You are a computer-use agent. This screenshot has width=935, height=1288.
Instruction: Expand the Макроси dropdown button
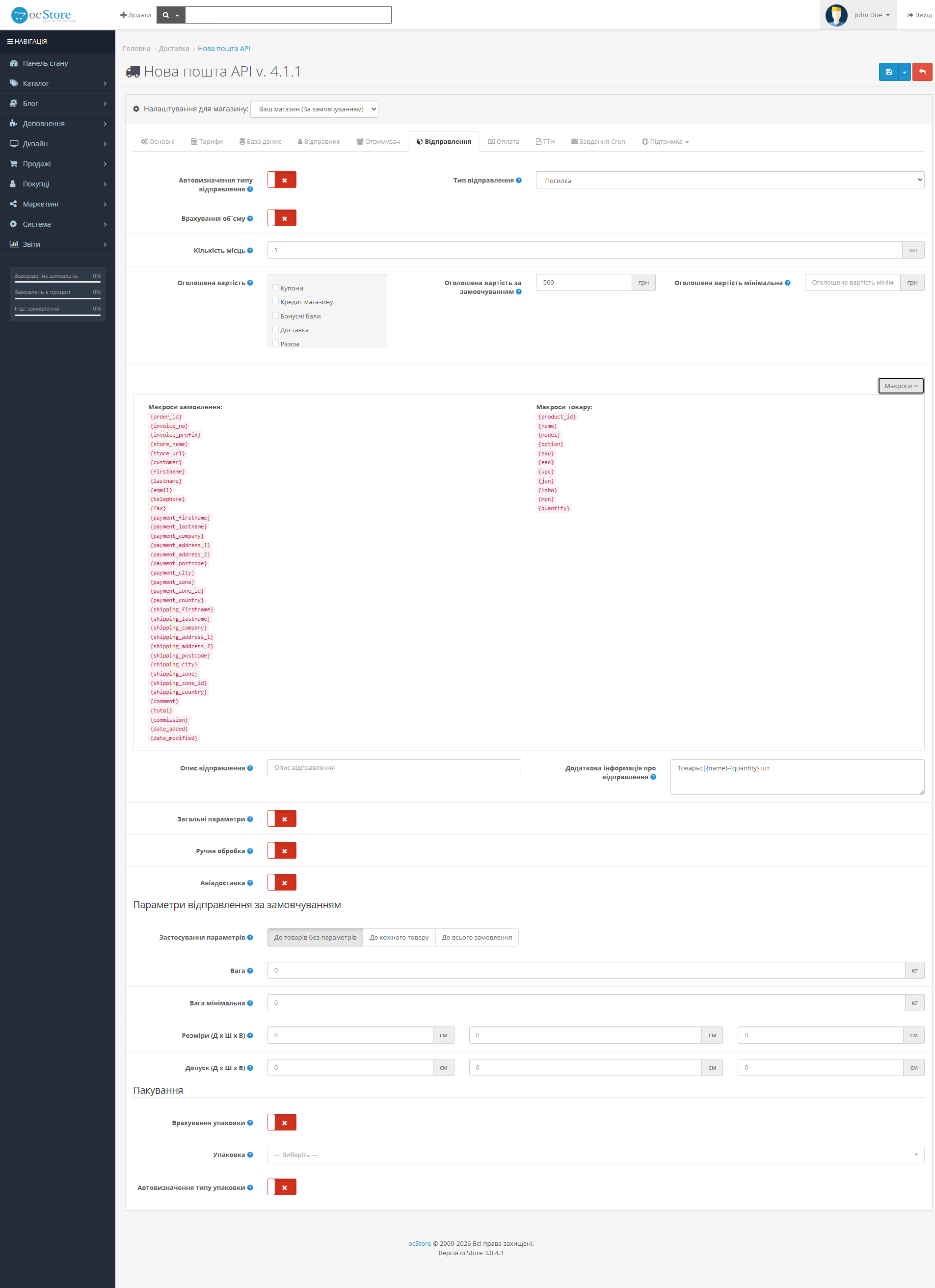901,386
